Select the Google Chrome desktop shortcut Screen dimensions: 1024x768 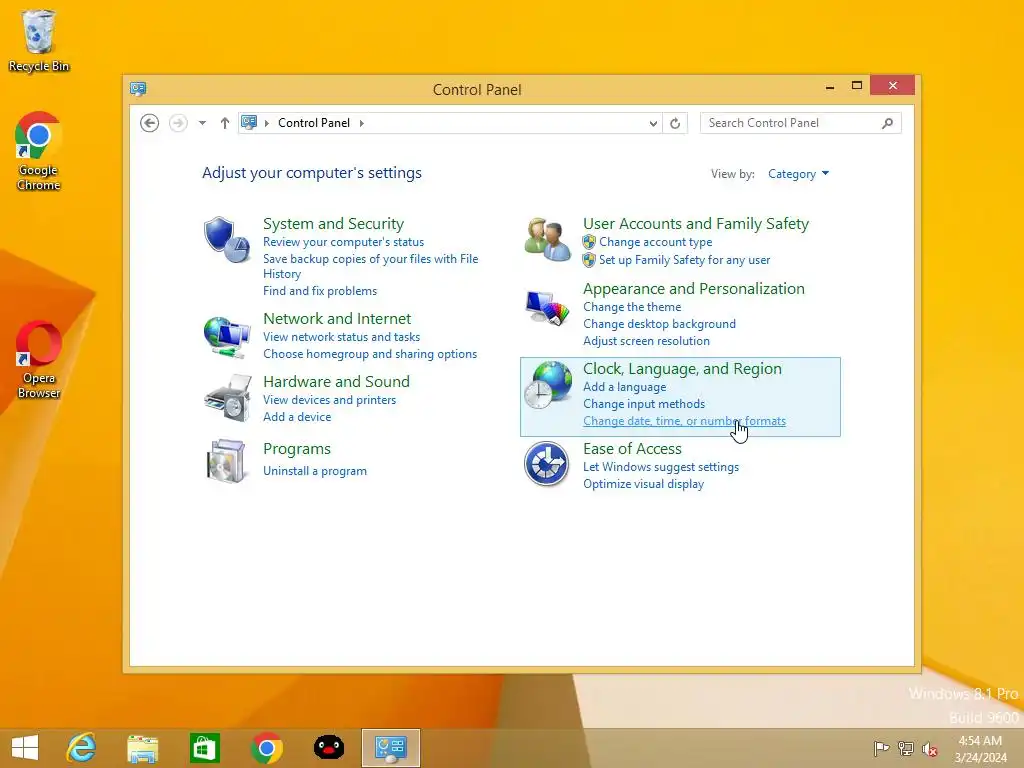click(39, 152)
